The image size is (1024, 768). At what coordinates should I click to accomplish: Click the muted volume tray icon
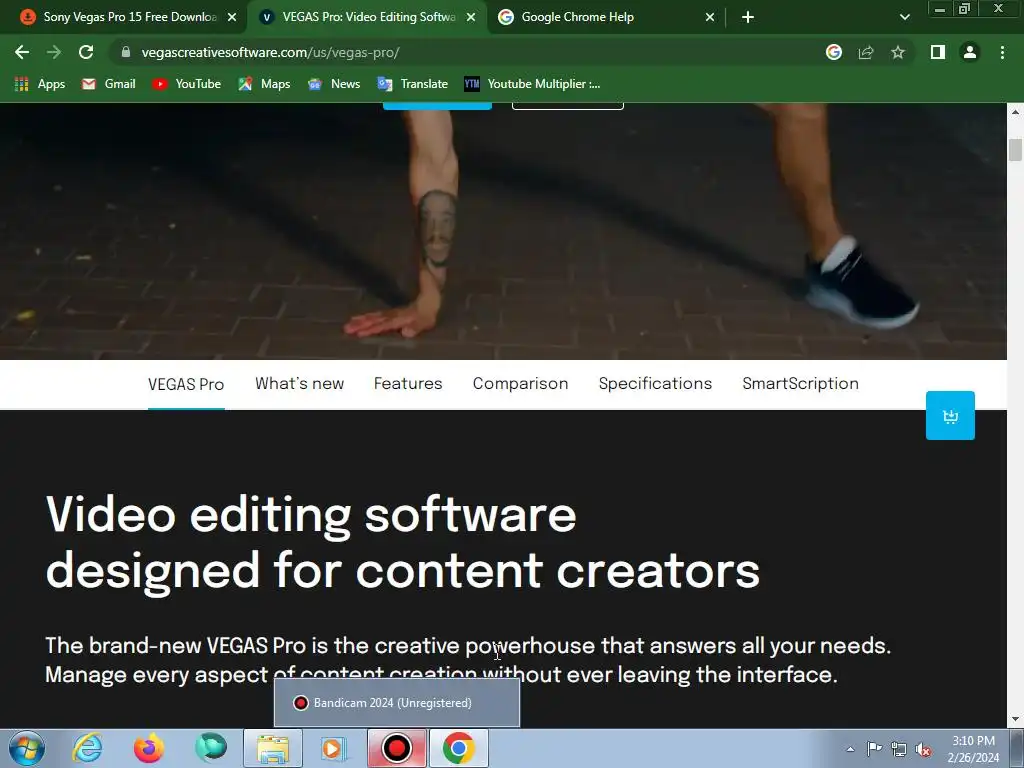pyautogui.click(x=923, y=749)
